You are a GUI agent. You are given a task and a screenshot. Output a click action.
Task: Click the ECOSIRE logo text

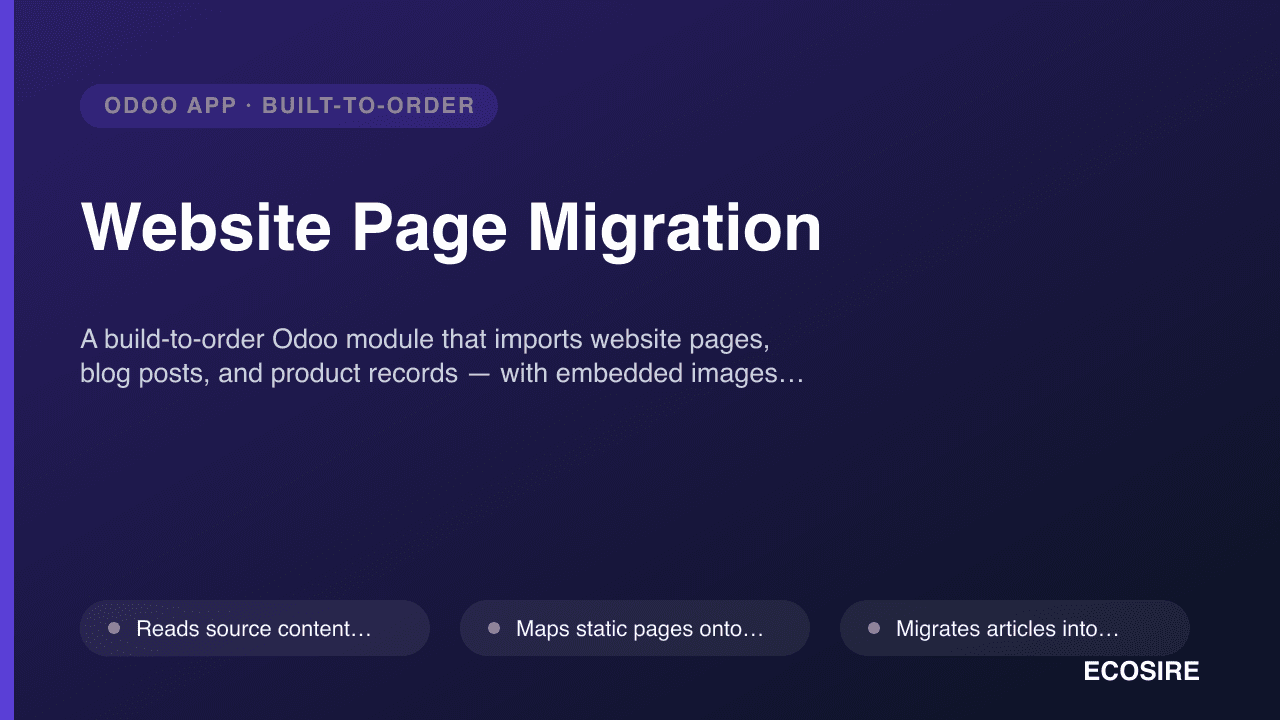click(x=1141, y=672)
